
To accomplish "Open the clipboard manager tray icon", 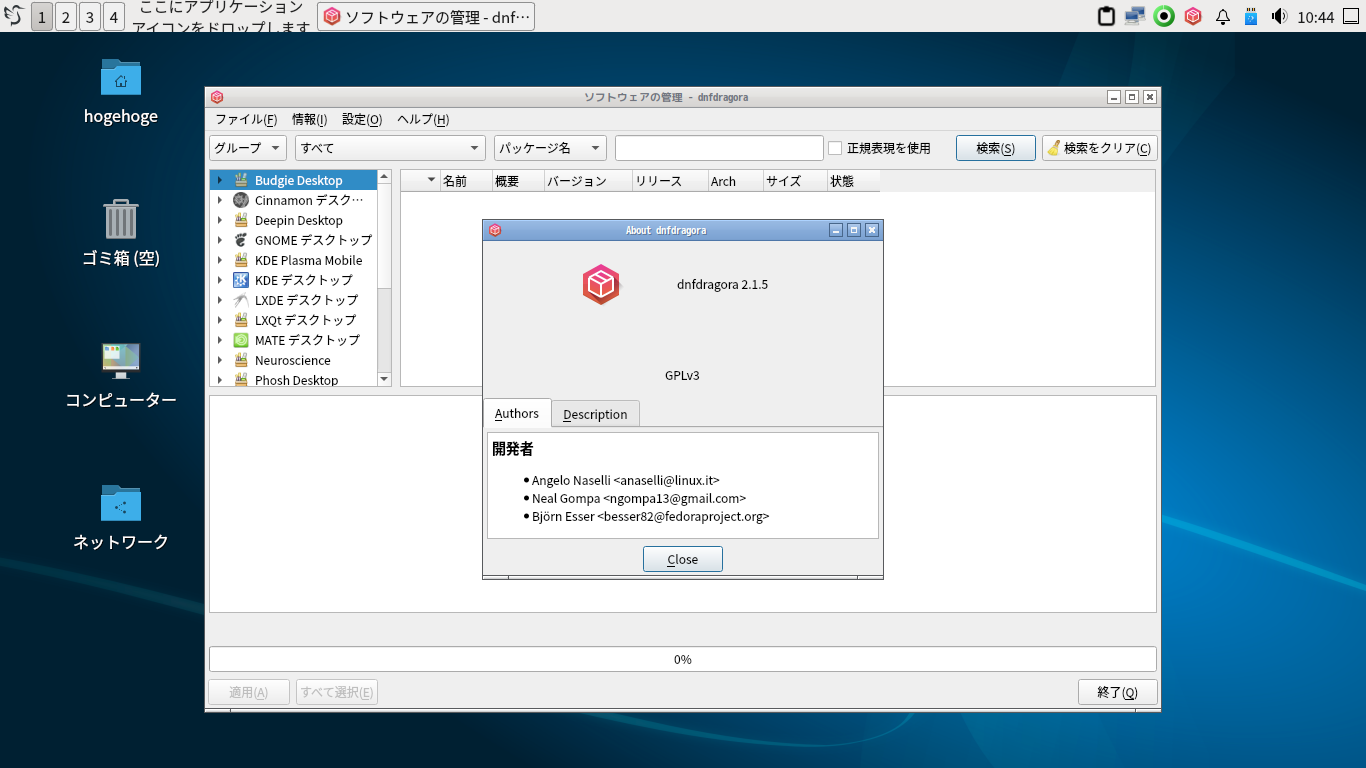I will click(1106, 16).
